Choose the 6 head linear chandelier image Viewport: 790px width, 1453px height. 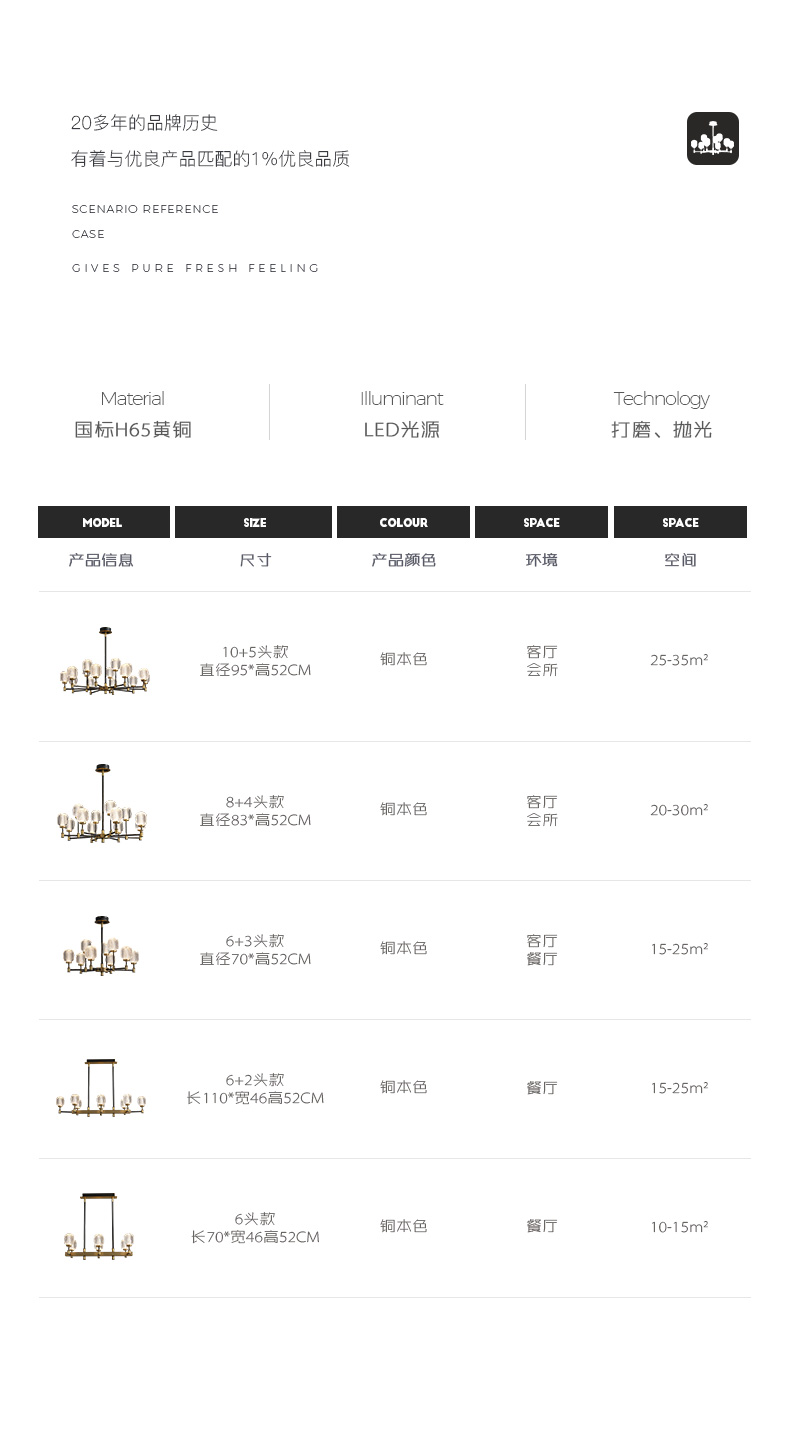pyautogui.click(x=99, y=1227)
